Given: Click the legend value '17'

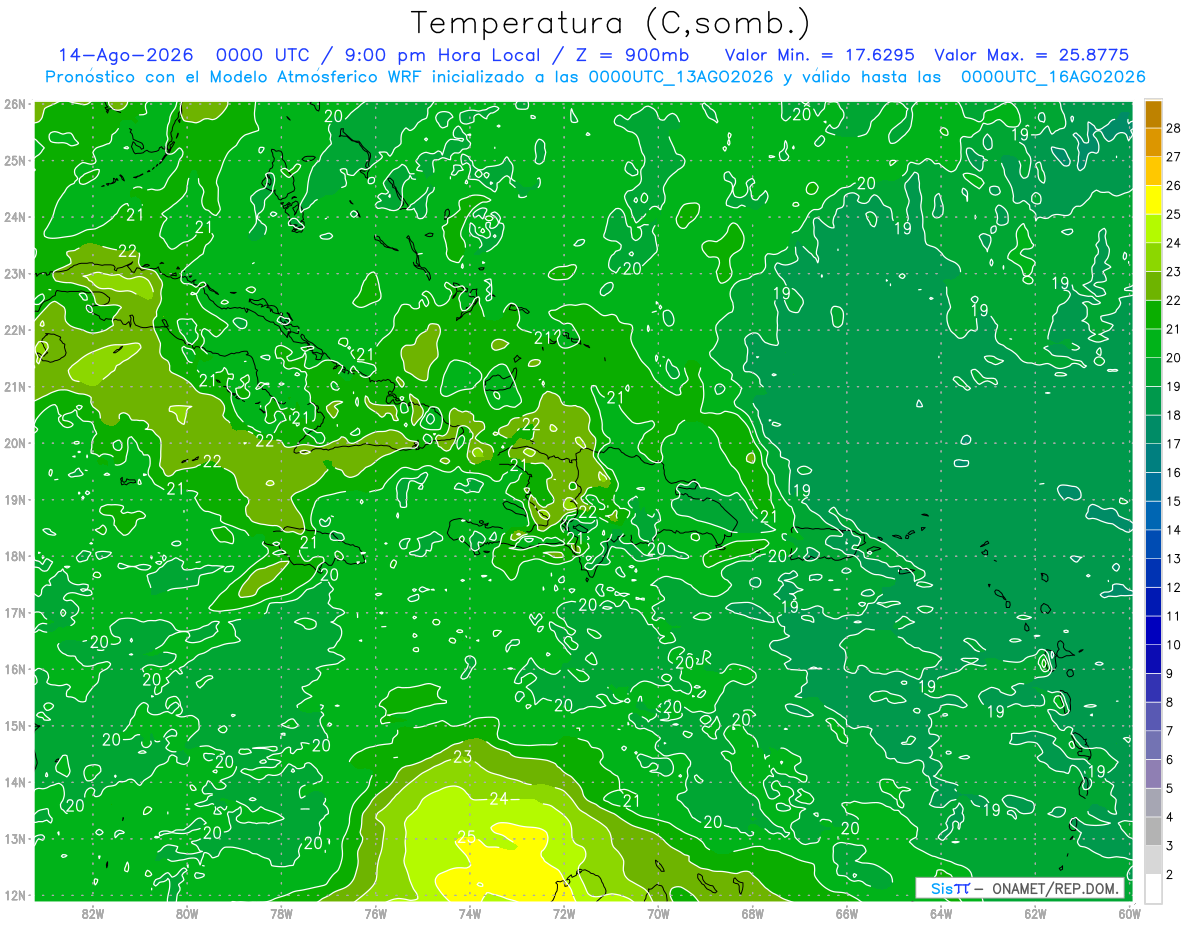Looking at the screenshot, I should pos(1174,444).
